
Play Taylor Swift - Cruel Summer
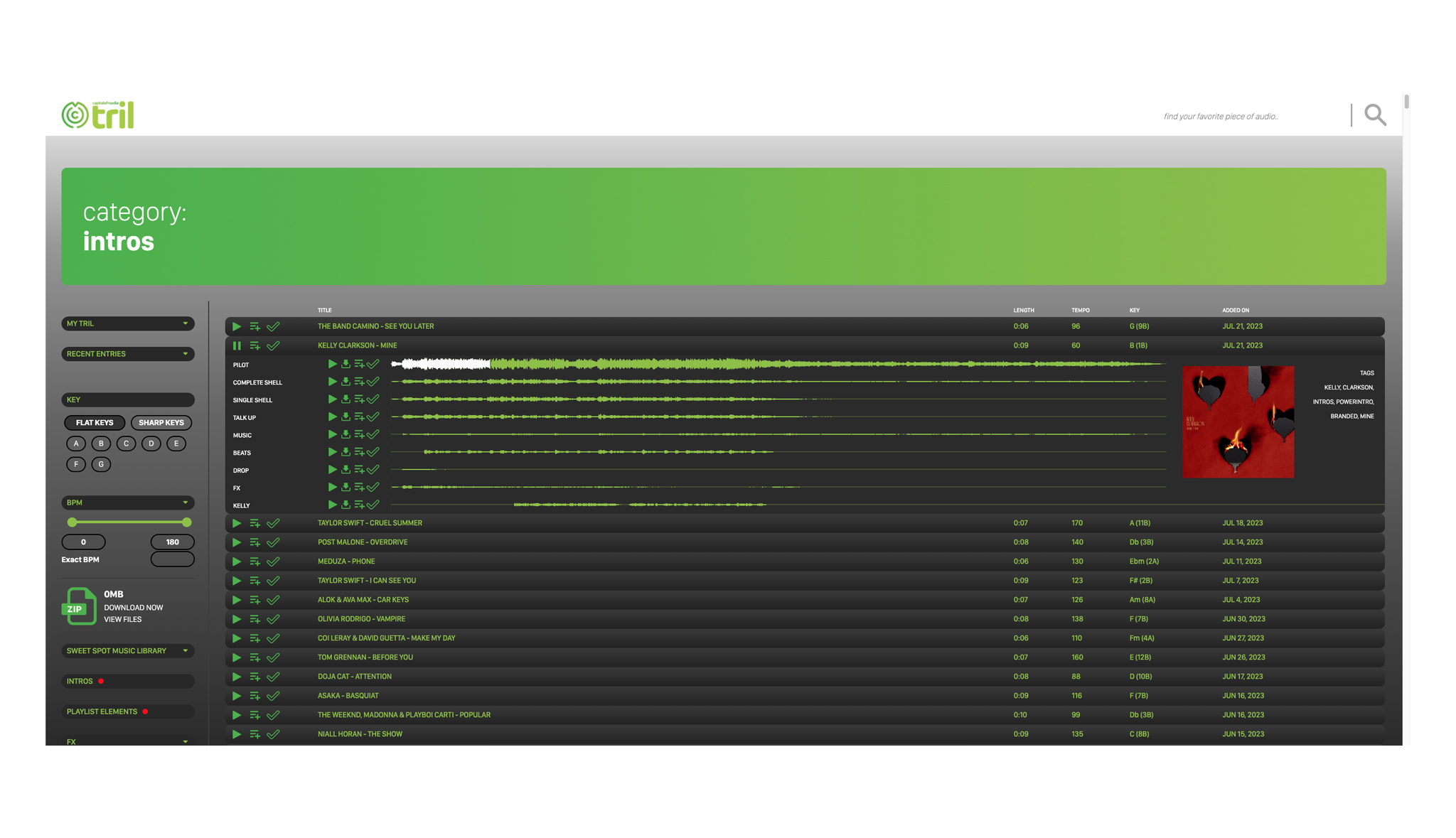[x=237, y=523]
